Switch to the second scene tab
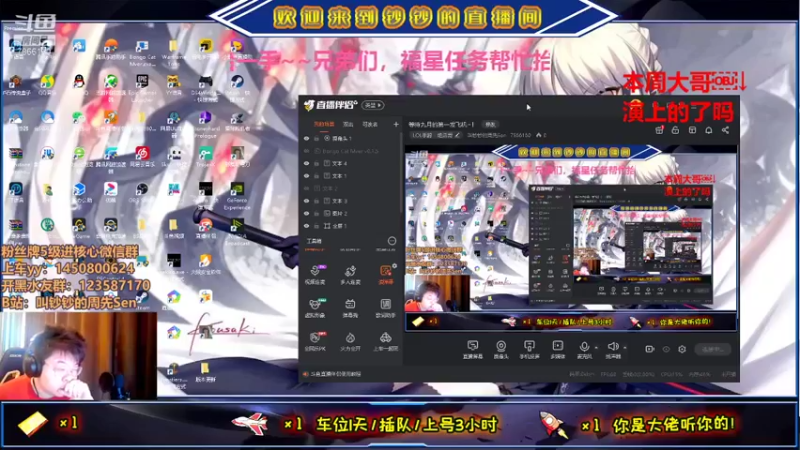Image resolution: width=800 pixels, height=450 pixels. pos(348,124)
